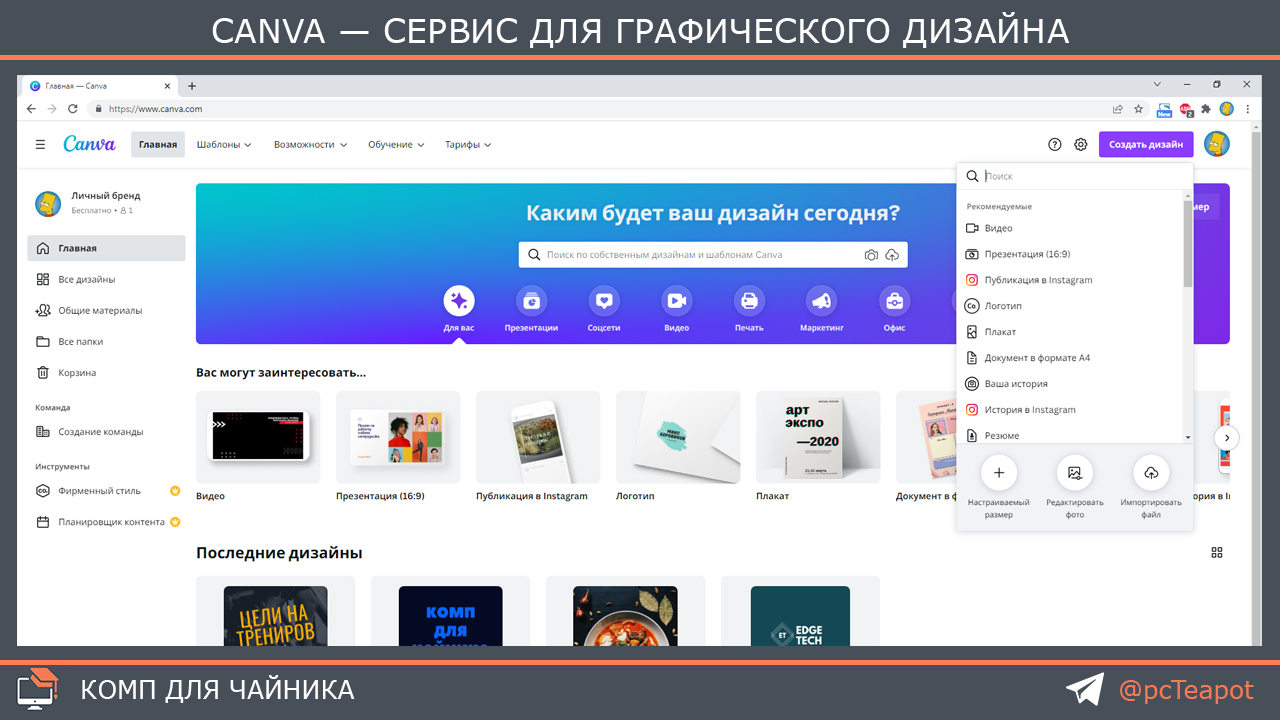Open Общие материалы in the sidebar
Viewport: 1280px width, 720px height.
tap(106, 310)
